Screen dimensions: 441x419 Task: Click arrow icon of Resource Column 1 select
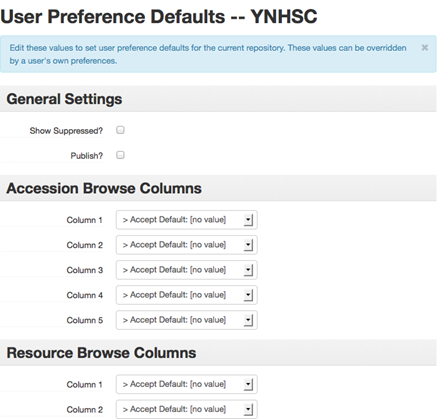click(248, 384)
